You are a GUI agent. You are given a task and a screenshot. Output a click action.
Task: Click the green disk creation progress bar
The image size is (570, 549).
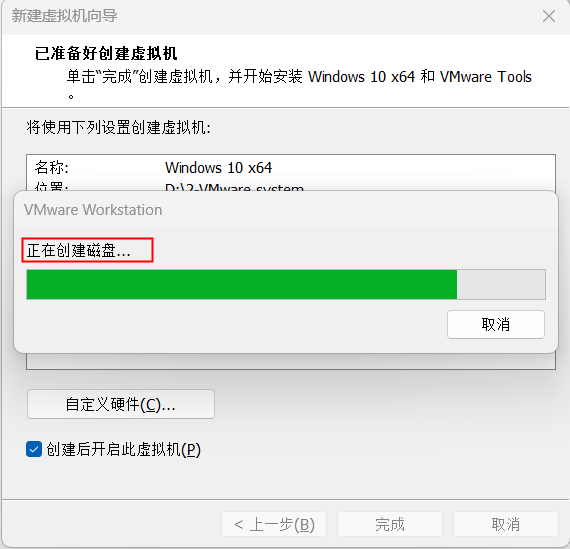242,284
